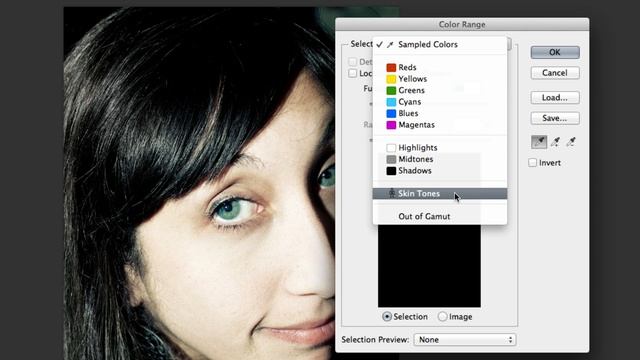Choose Sampled Colors option
This screenshot has width=640, height=360.
pyautogui.click(x=440, y=44)
